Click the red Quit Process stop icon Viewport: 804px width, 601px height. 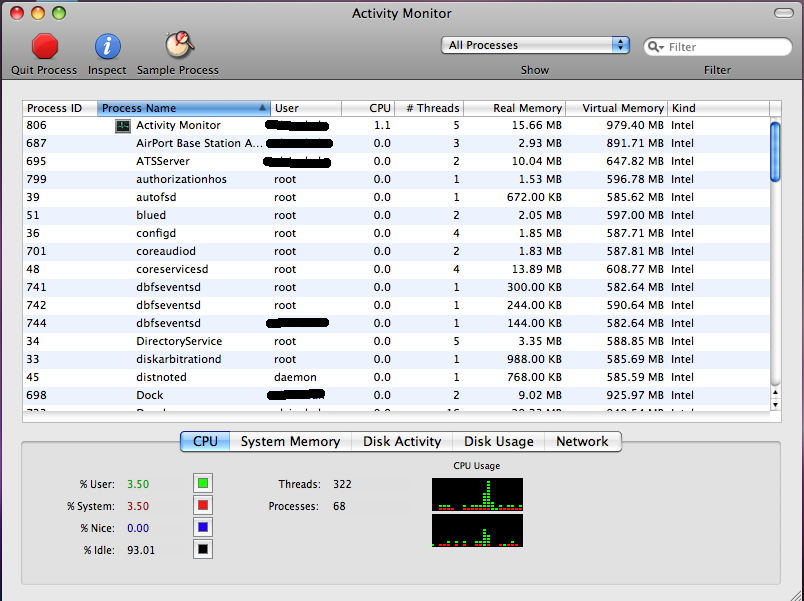(45, 46)
